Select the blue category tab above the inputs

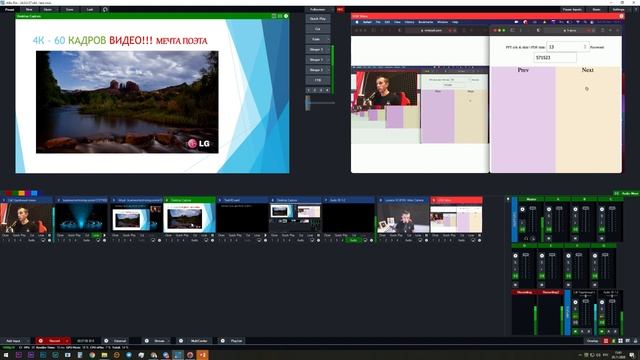(34, 193)
